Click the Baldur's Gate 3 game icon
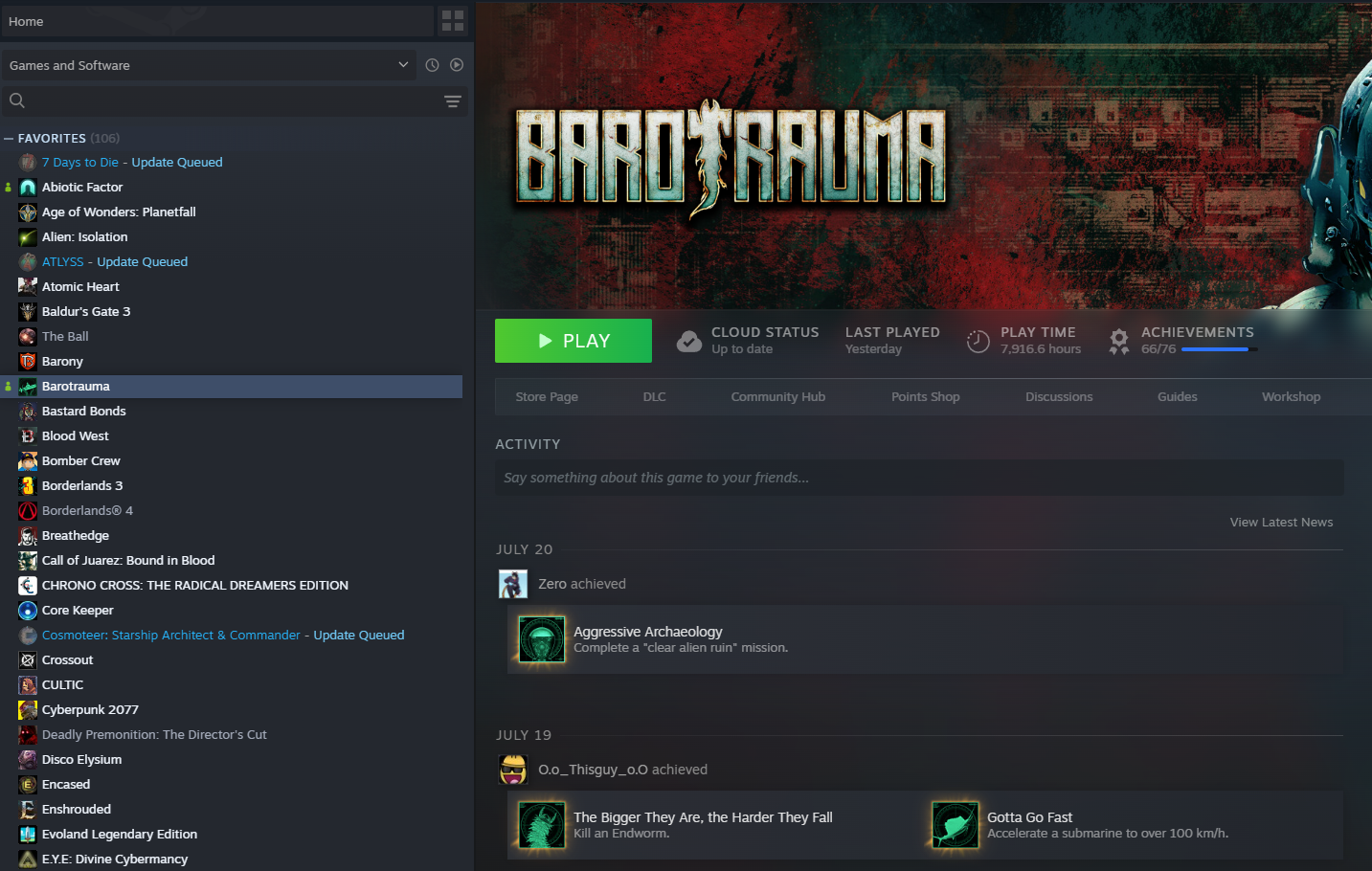Viewport: 1372px width, 871px height. [28, 312]
